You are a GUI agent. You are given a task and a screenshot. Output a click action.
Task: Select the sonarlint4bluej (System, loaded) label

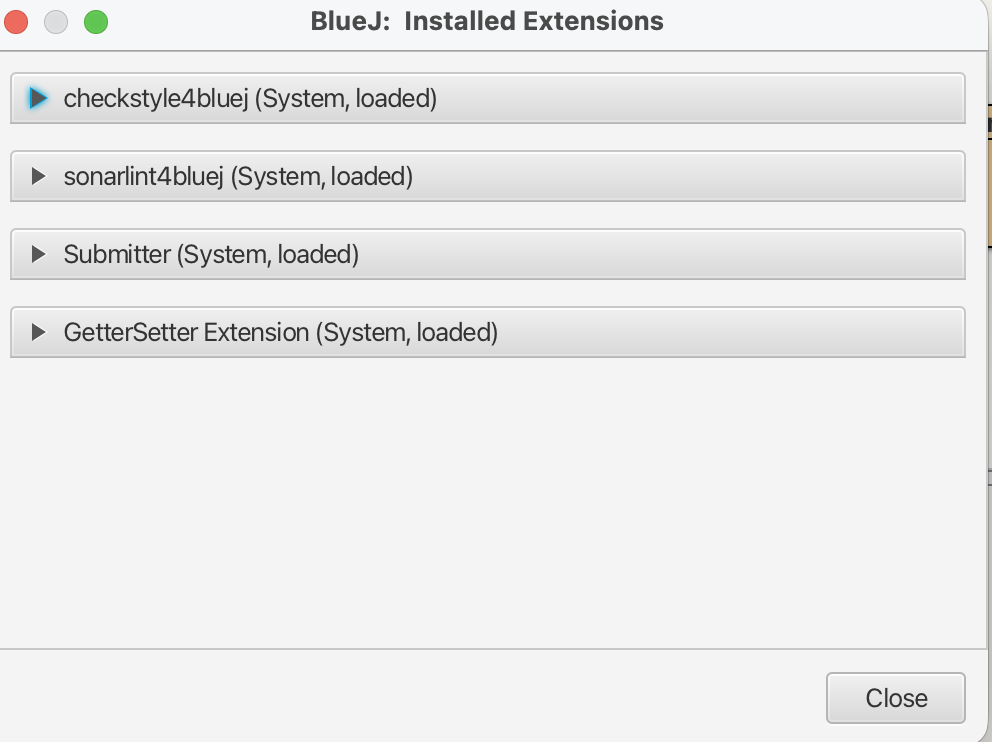pos(238,177)
